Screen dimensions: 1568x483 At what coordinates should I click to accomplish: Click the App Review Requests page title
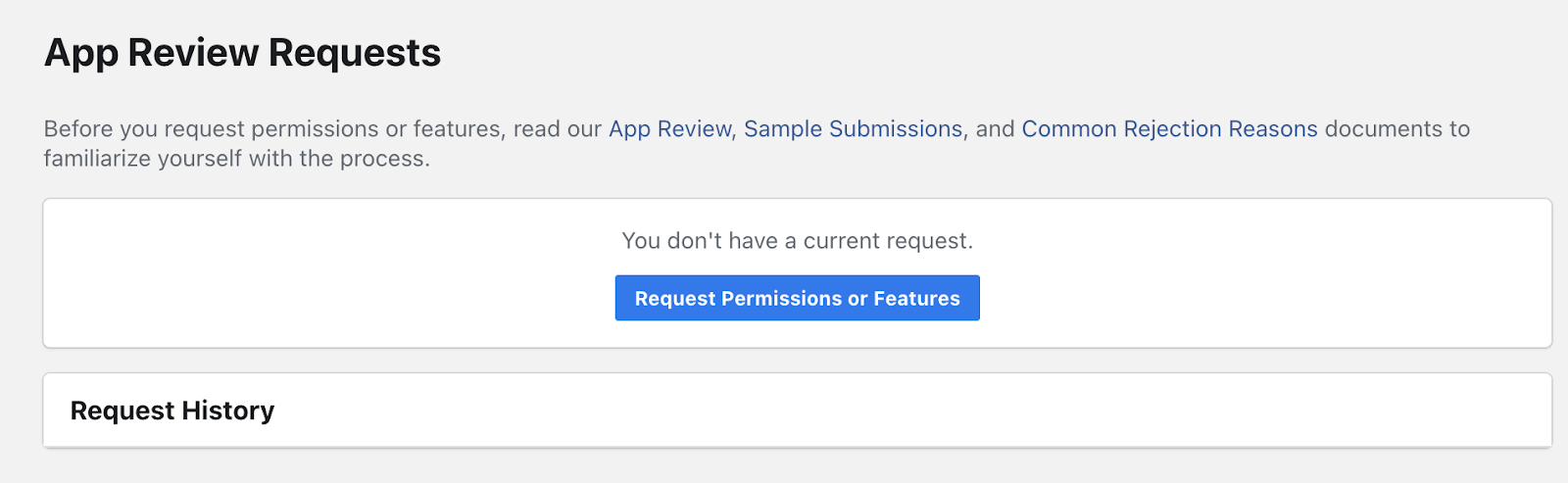[x=242, y=53]
